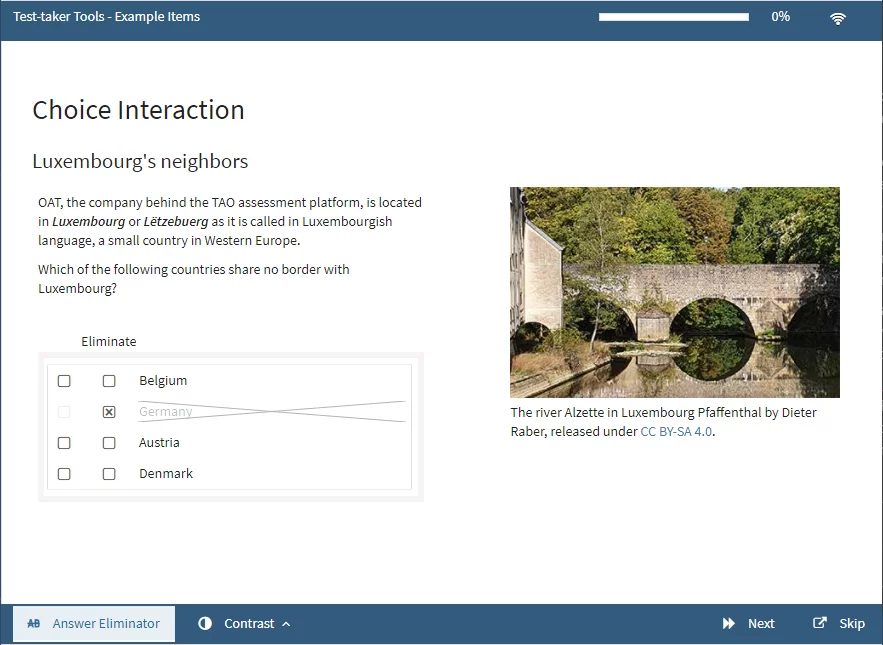
Task: Click the double-arrow icon beside Next
Action: pyautogui.click(x=728, y=623)
